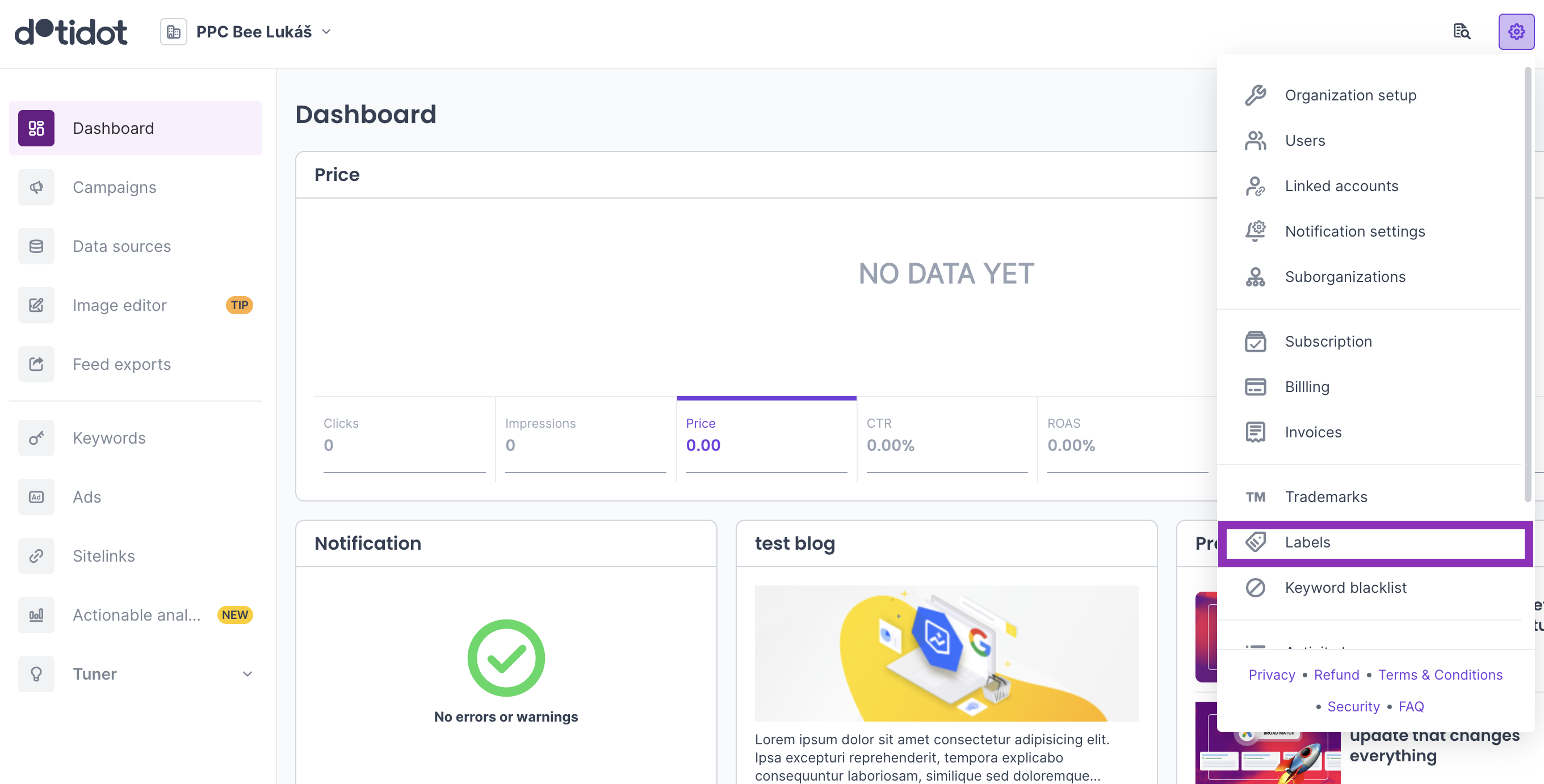
Task: Click the Feed exports icon
Action: point(36,364)
